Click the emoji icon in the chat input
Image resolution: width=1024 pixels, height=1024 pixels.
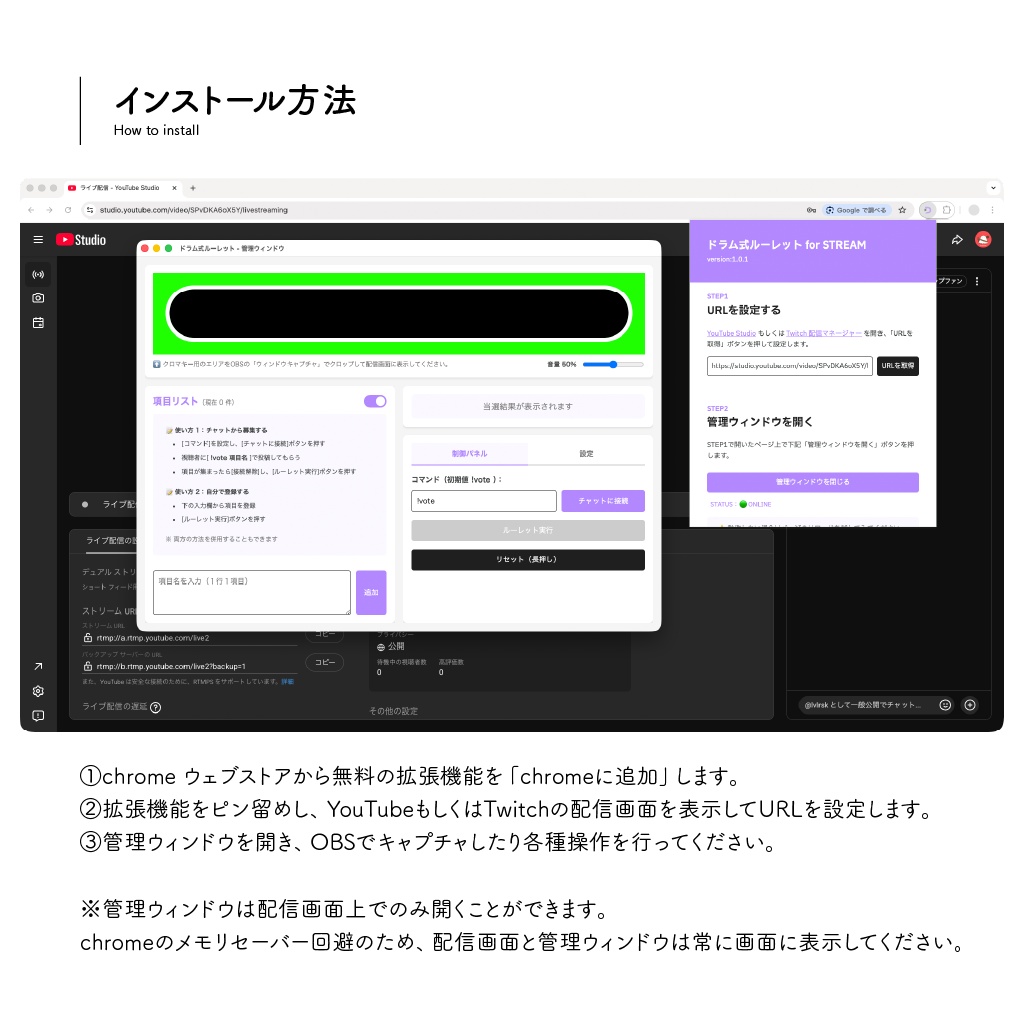(945, 705)
